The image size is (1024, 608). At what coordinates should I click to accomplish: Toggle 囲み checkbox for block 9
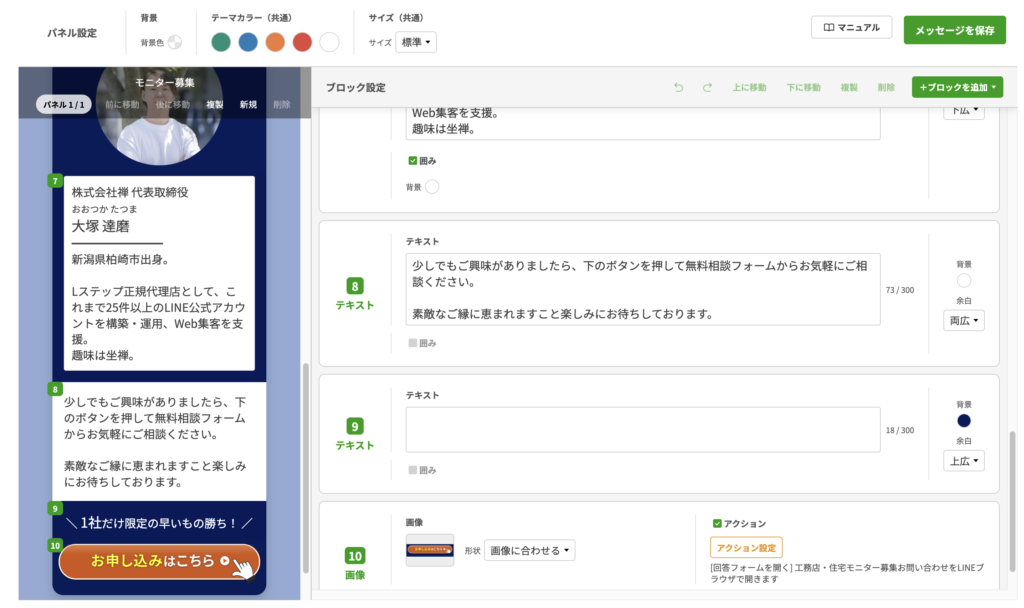click(x=412, y=470)
